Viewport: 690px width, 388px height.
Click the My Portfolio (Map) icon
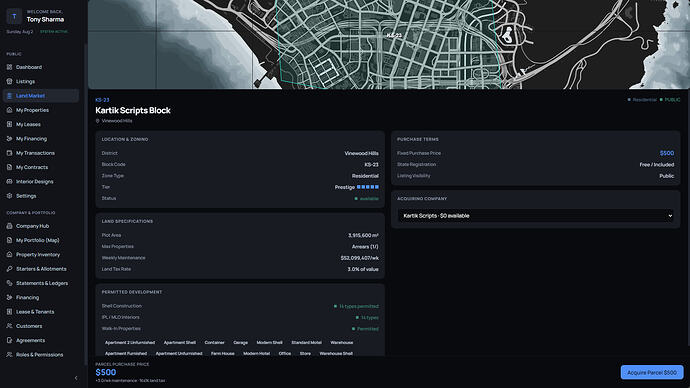(9, 240)
